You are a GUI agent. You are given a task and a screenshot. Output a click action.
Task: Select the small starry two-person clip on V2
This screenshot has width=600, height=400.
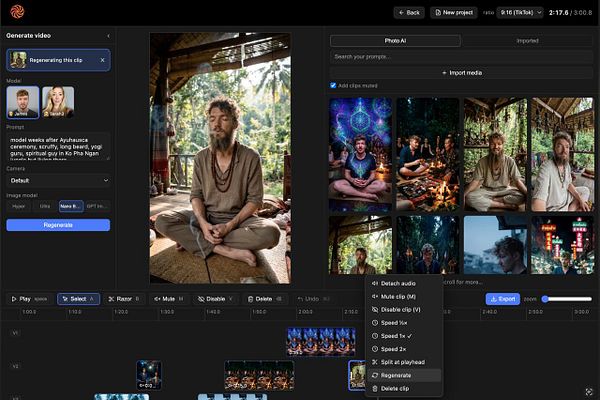[x=148, y=375]
